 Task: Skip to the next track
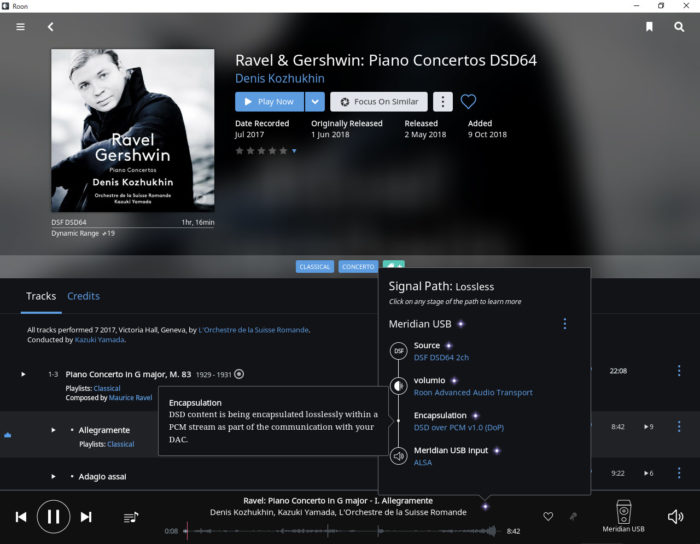86,517
